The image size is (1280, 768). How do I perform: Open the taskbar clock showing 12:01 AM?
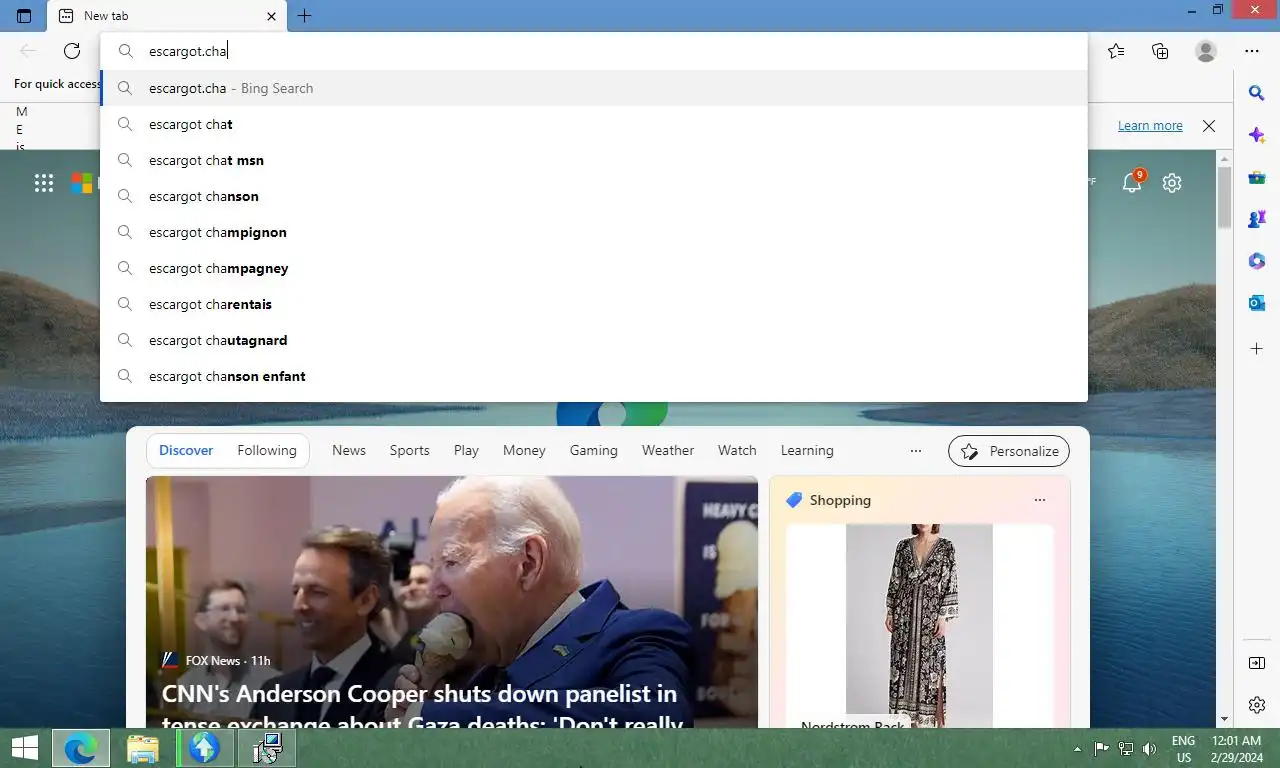tap(1235, 748)
